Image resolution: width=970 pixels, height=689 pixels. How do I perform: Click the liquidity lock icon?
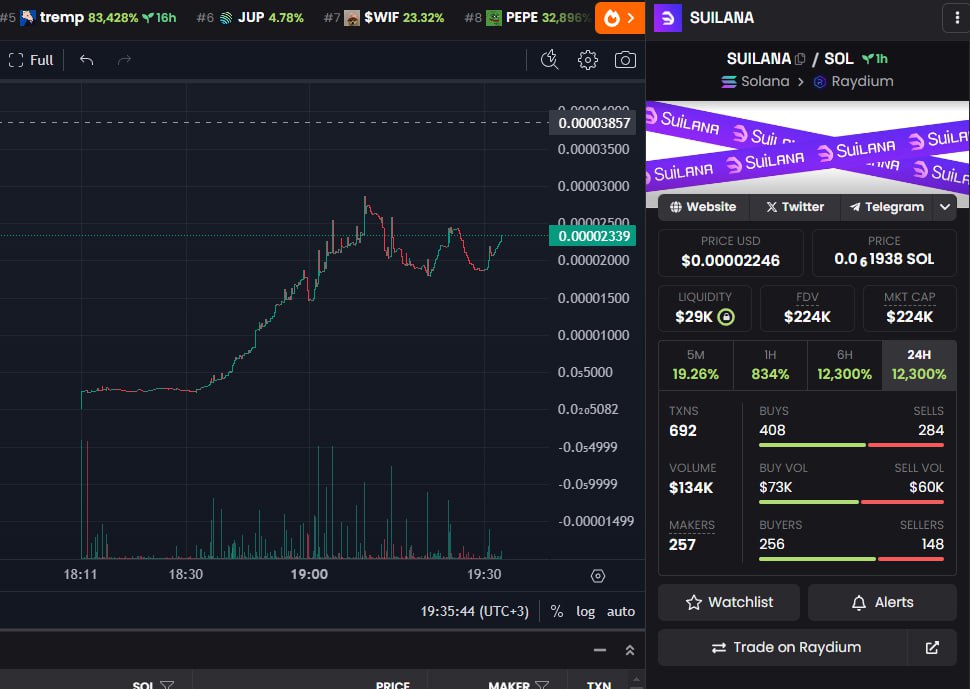coord(726,317)
